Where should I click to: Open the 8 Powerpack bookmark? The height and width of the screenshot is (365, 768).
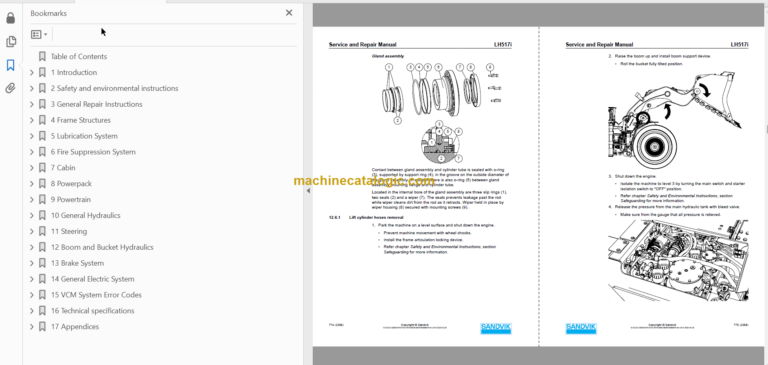click(71, 184)
